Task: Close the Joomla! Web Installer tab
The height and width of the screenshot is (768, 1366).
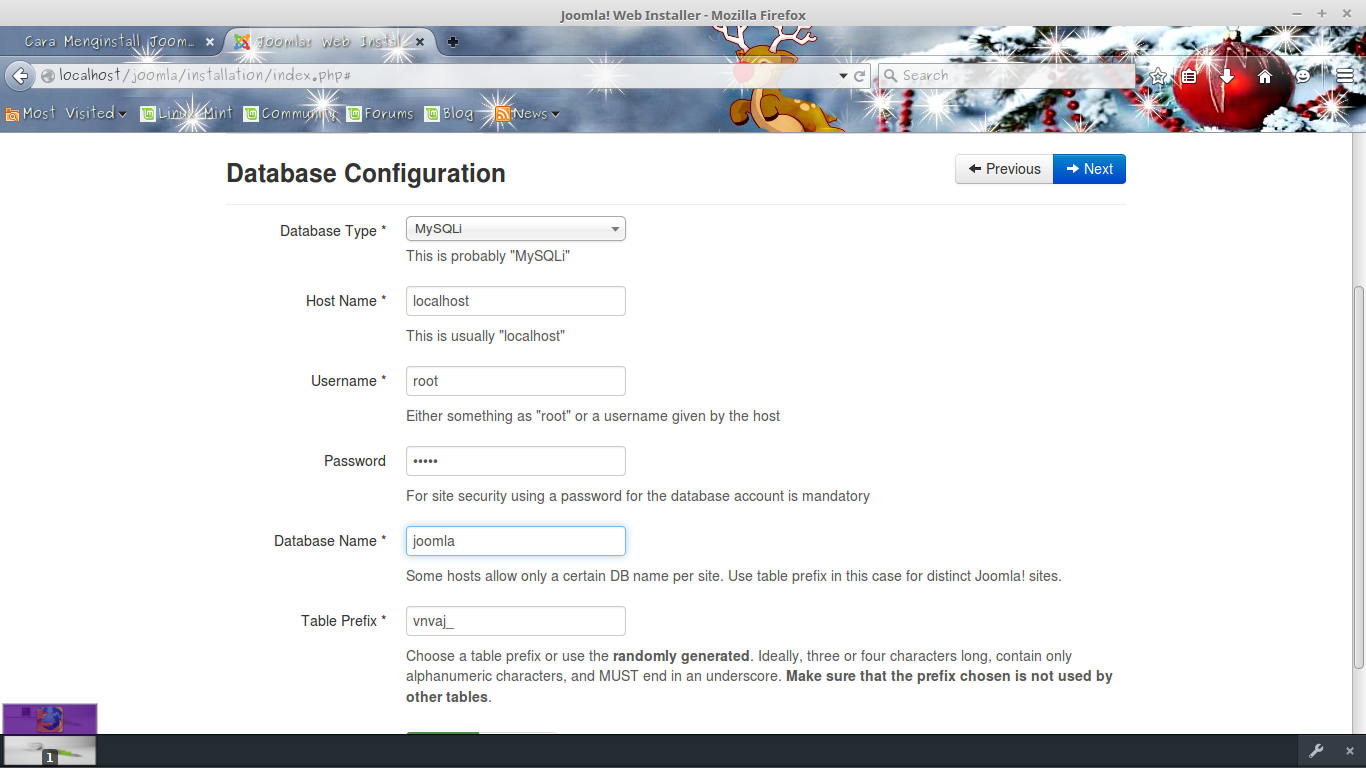Action: 420,42
